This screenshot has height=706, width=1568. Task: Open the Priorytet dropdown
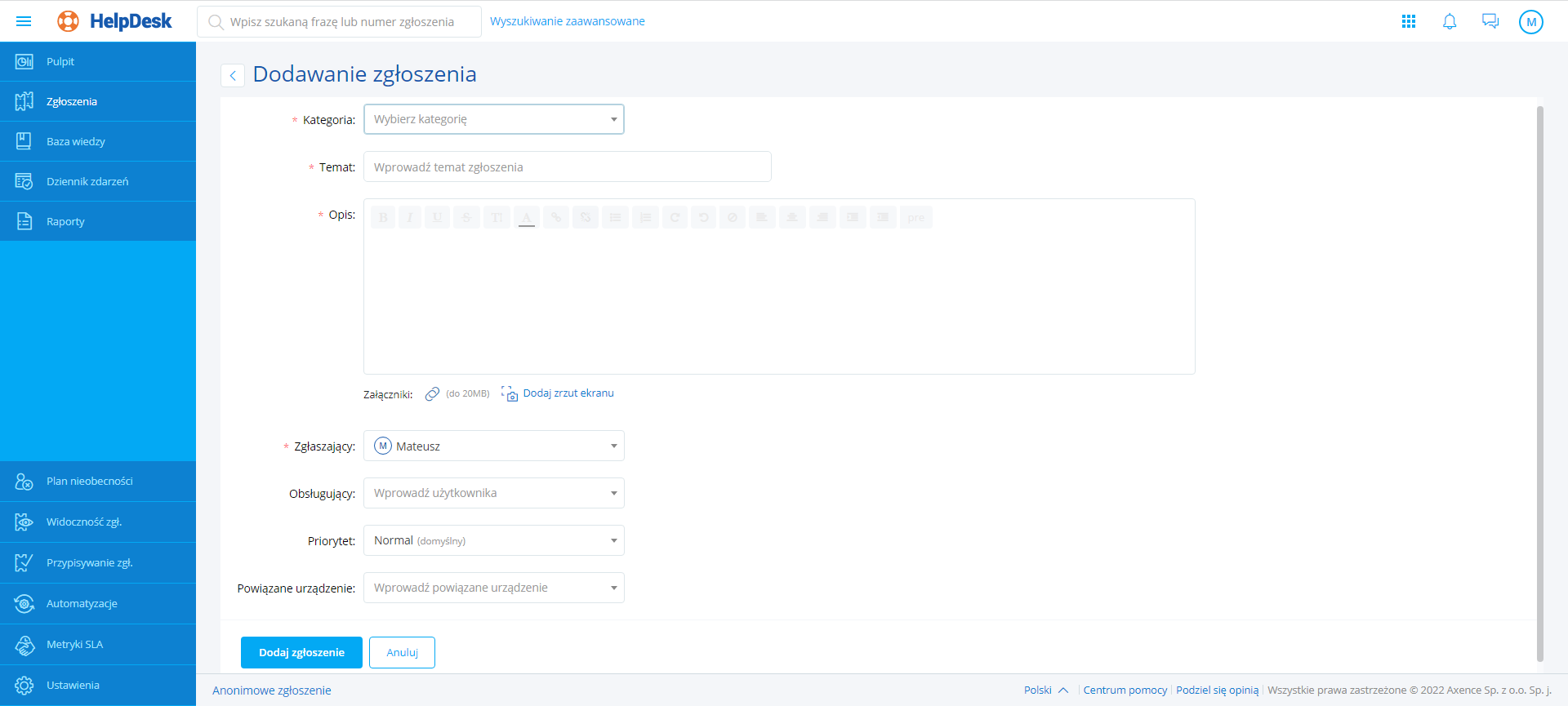tap(493, 540)
